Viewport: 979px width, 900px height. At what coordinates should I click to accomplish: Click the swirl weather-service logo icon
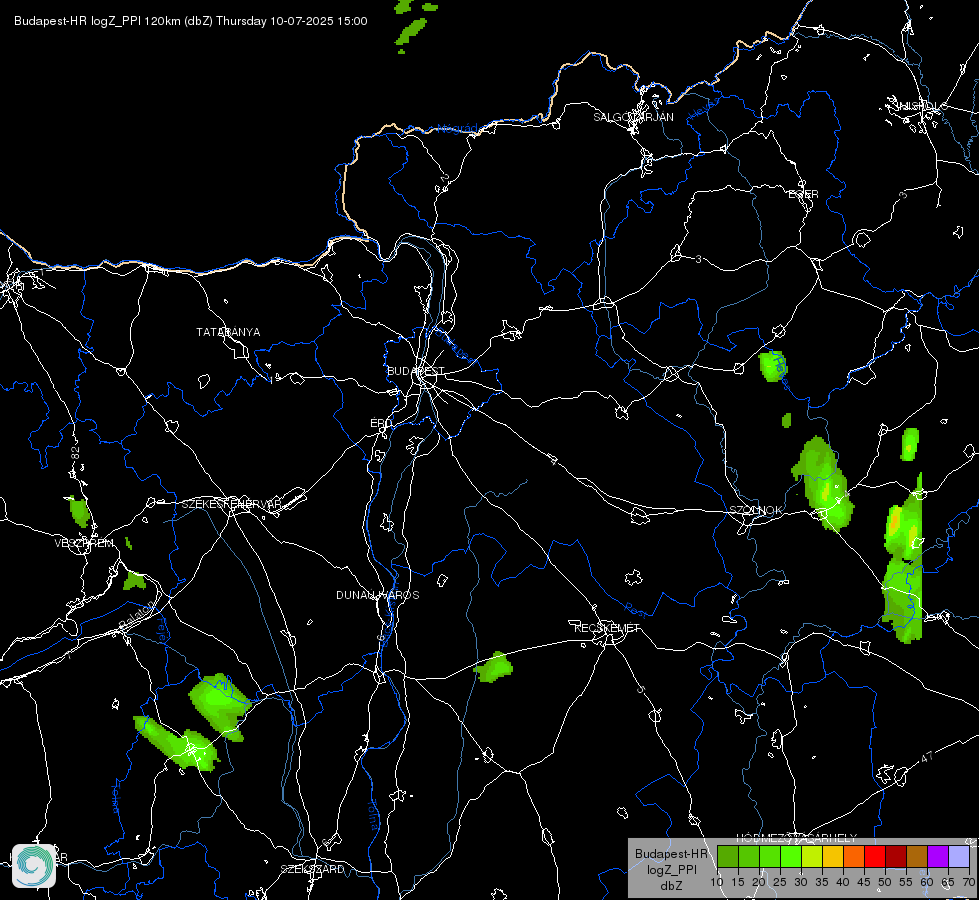click(x=34, y=866)
